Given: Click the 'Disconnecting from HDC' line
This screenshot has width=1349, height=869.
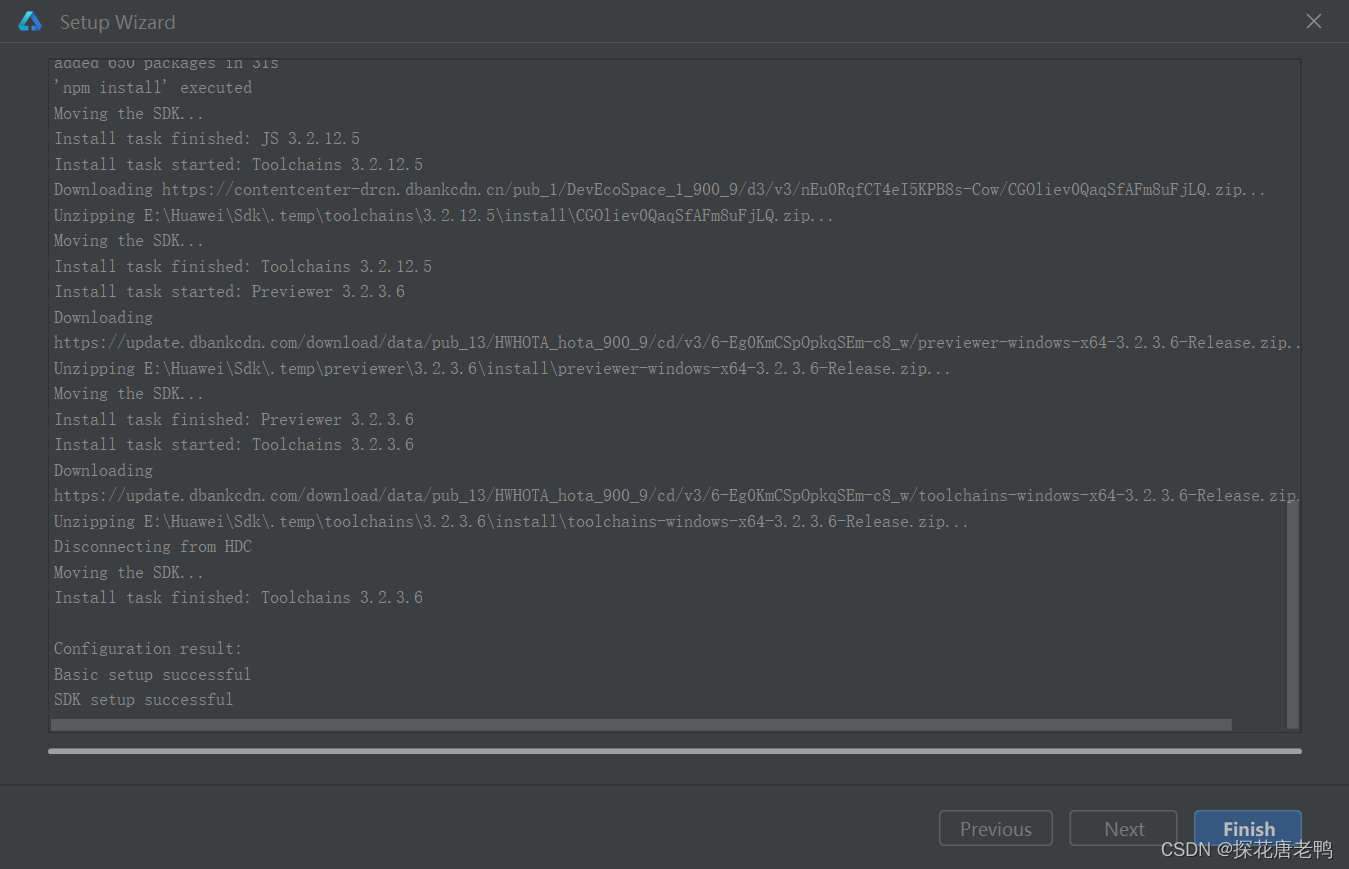Looking at the screenshot, I should pos(153,547).
